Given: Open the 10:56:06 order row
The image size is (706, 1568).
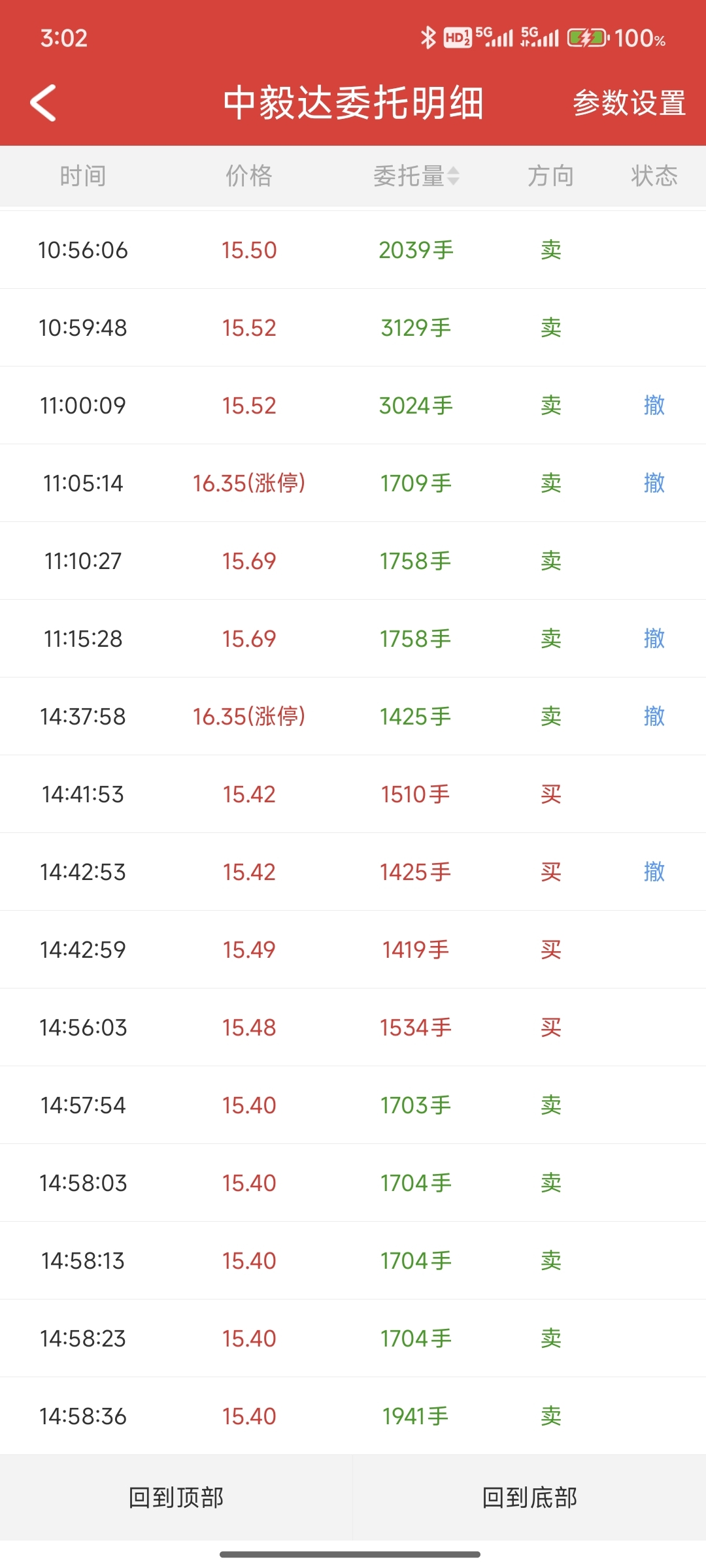Looking at the screenshot, I should tap(353, 250).
